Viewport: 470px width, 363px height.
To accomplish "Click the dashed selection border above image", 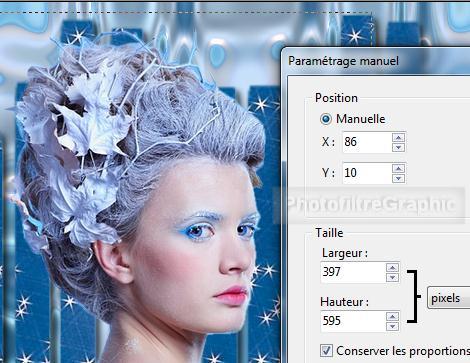I will click(x=186, y=12).
